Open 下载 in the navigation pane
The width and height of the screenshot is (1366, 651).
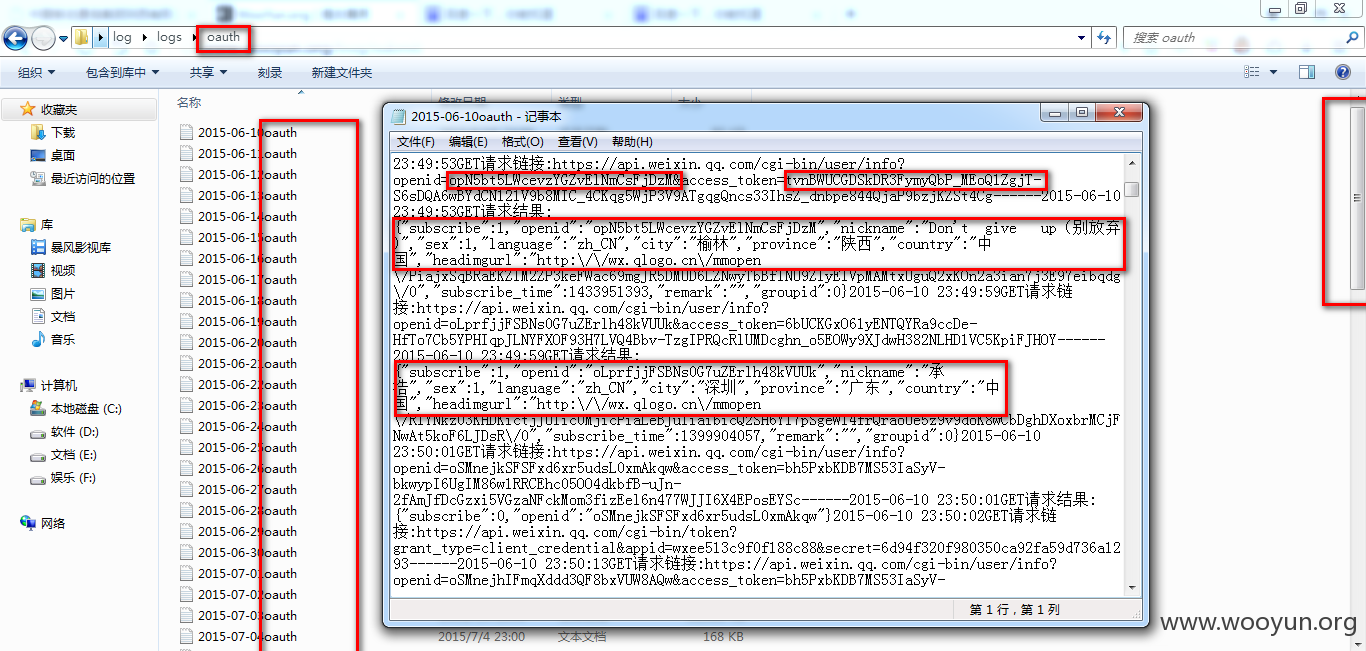pyautogui.click(x=63, y=132)
